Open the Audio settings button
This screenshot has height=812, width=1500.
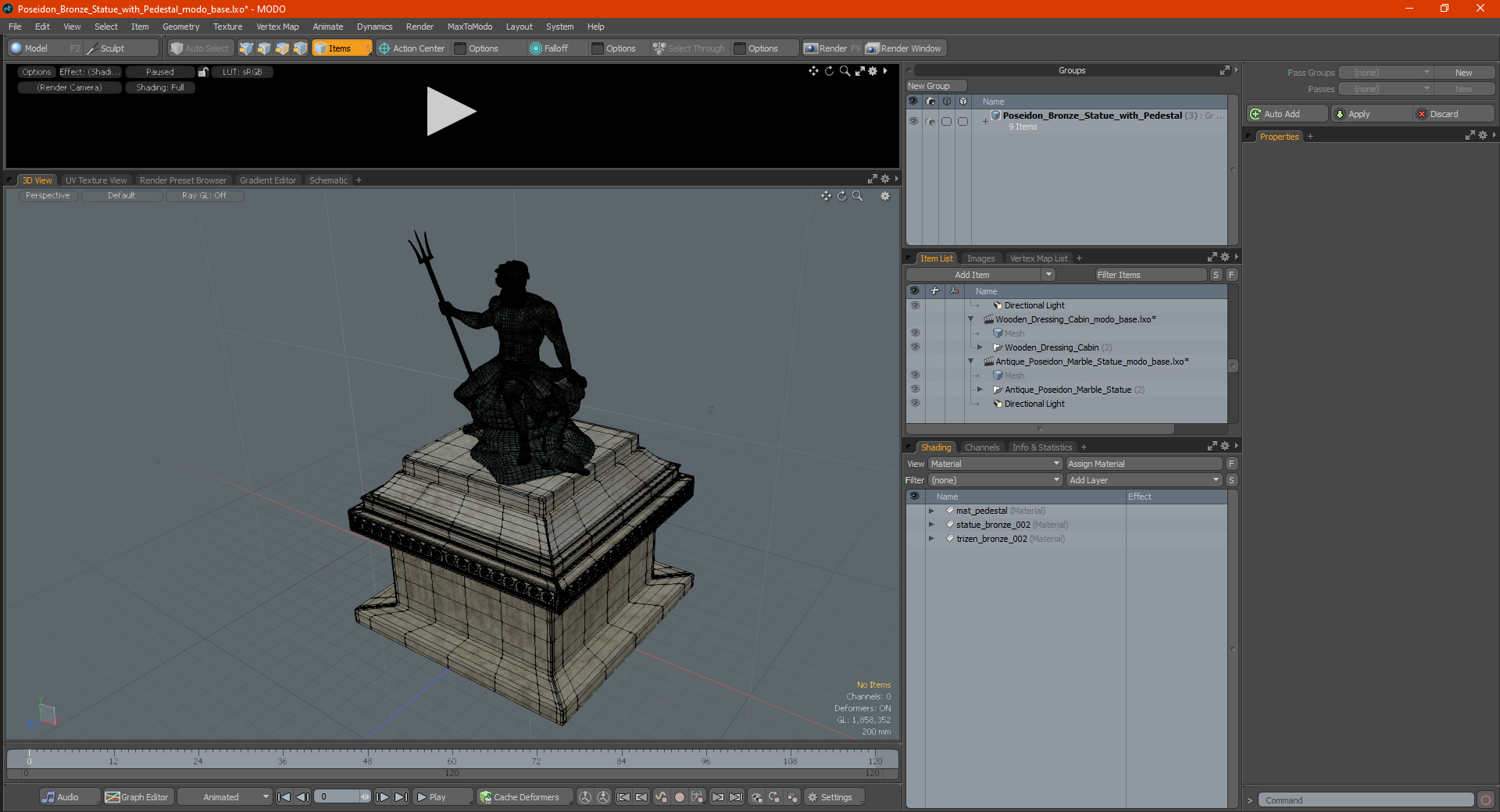(69, 797)
